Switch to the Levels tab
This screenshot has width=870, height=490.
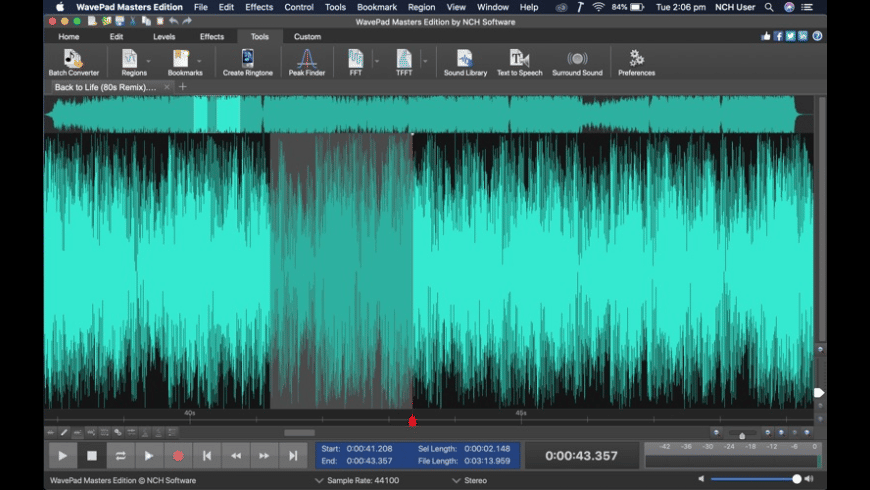(164, 36)
